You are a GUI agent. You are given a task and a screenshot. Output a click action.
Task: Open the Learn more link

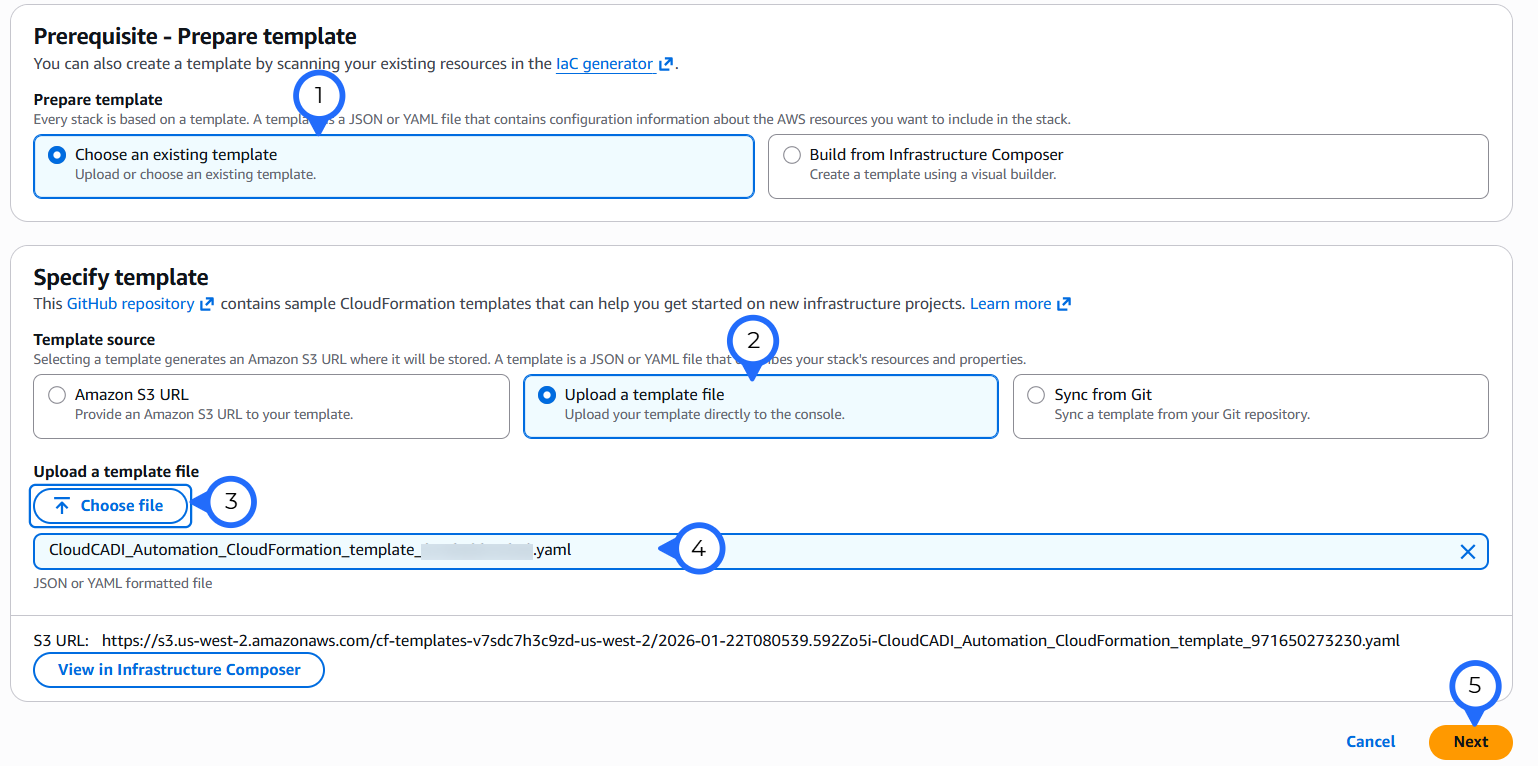point(1010,304)
